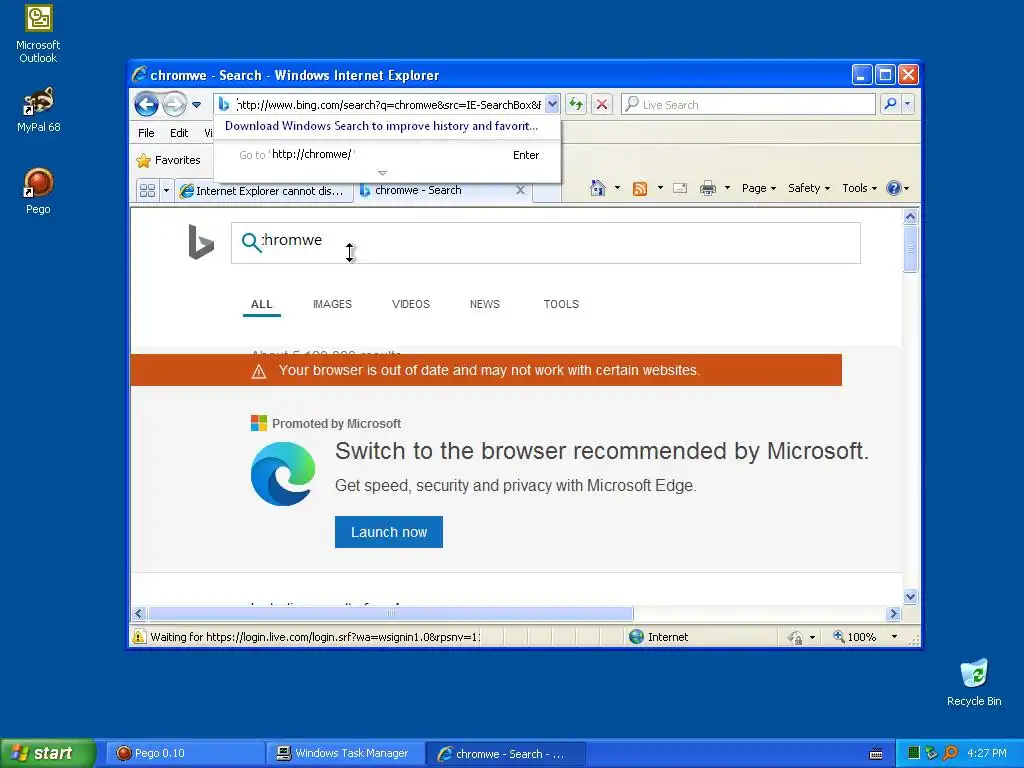Open the Page menu
This screenshot has width=1024, height=768.
pyautogui.click(x=759, y=188)
